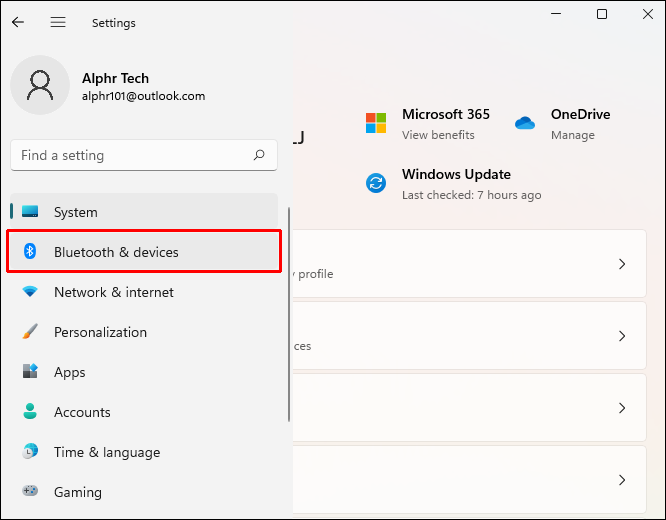
Task: Open the hamburger navigation menu
Action: point(58,22)
